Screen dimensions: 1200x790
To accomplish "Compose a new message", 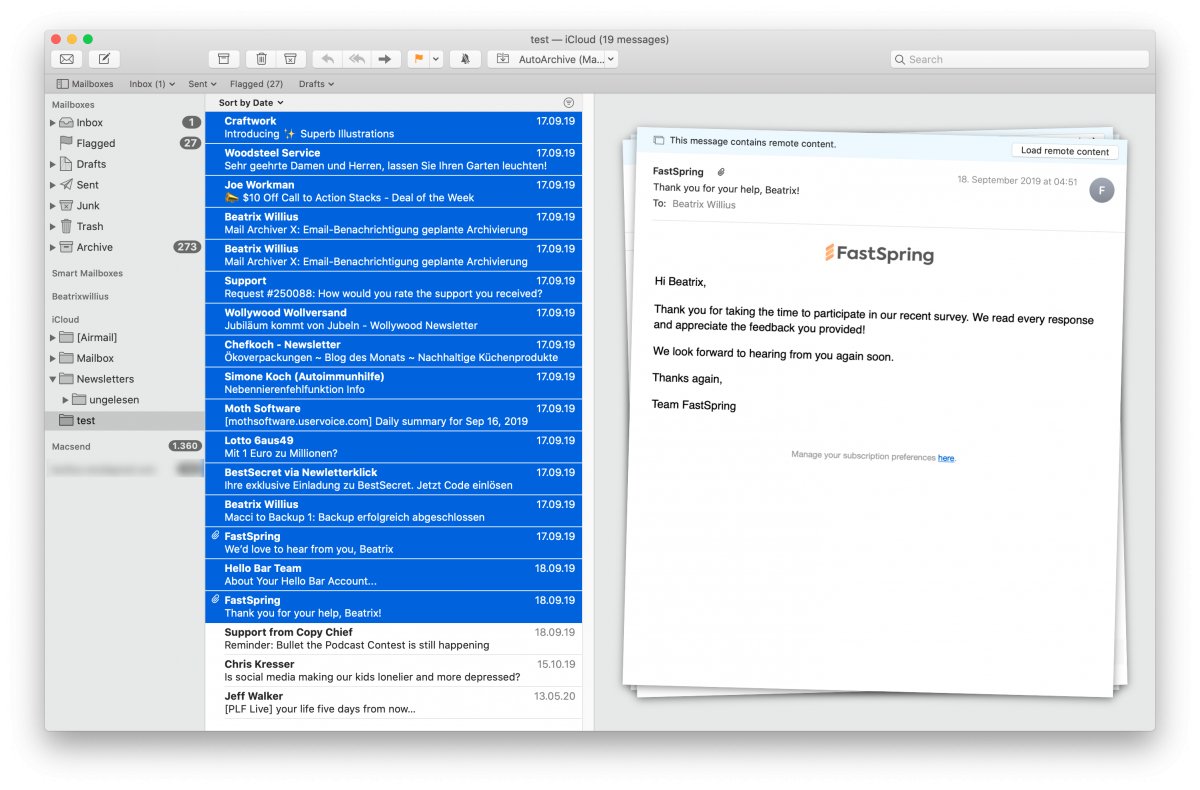I will click(104, 59).
